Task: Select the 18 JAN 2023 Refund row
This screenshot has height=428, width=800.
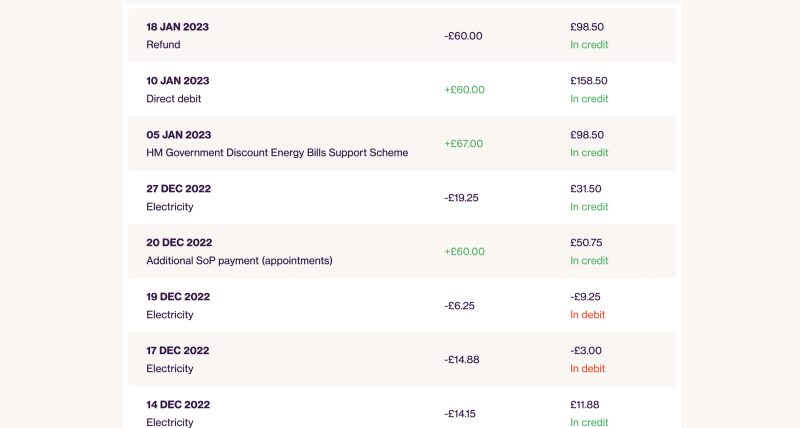Action: click(x=402, y=36)
